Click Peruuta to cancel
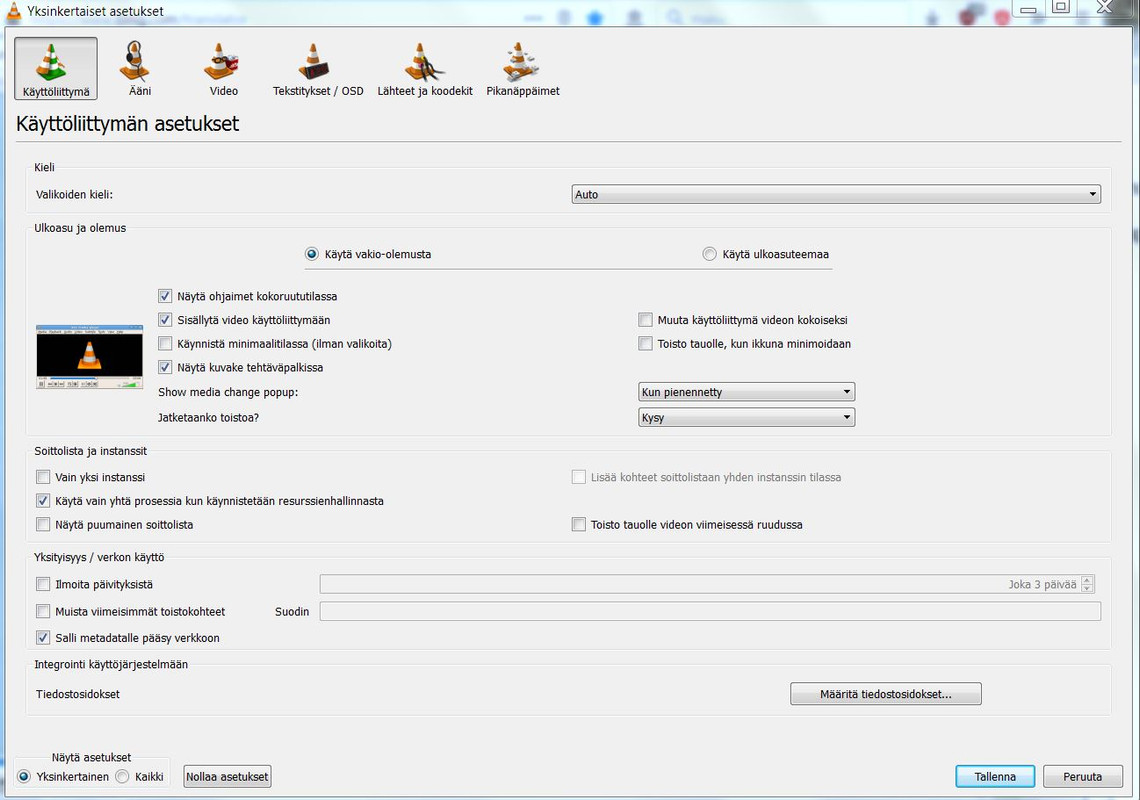The height and width of the screenshot is (800, 1140). tap(1083, 777)
